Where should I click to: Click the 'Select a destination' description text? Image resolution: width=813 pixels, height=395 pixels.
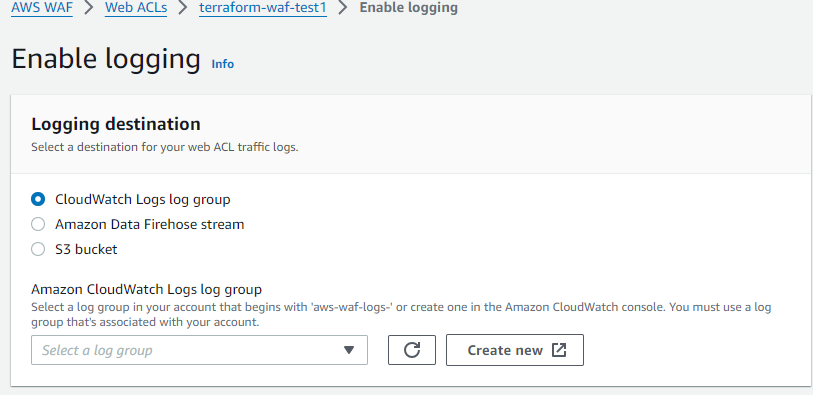coord(164,147)
